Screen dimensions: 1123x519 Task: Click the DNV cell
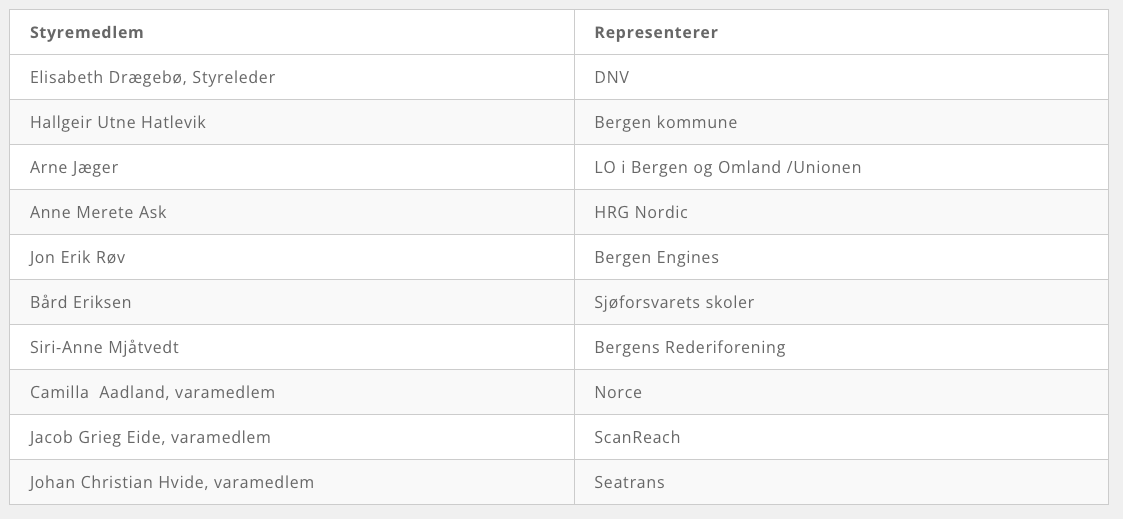[x=841, y=77]
